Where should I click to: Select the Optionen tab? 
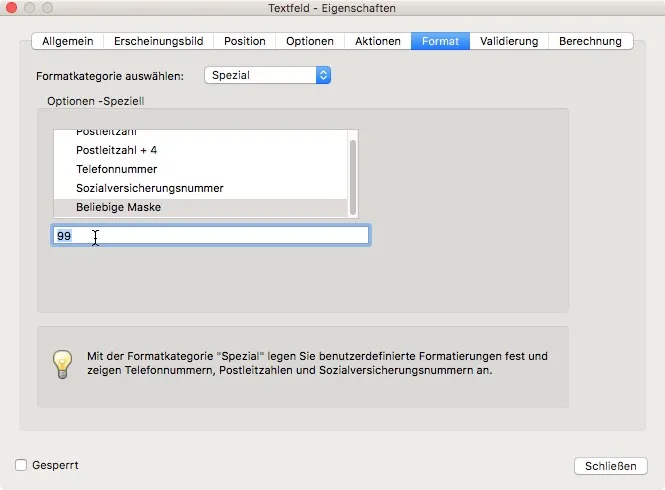(310, 41)
